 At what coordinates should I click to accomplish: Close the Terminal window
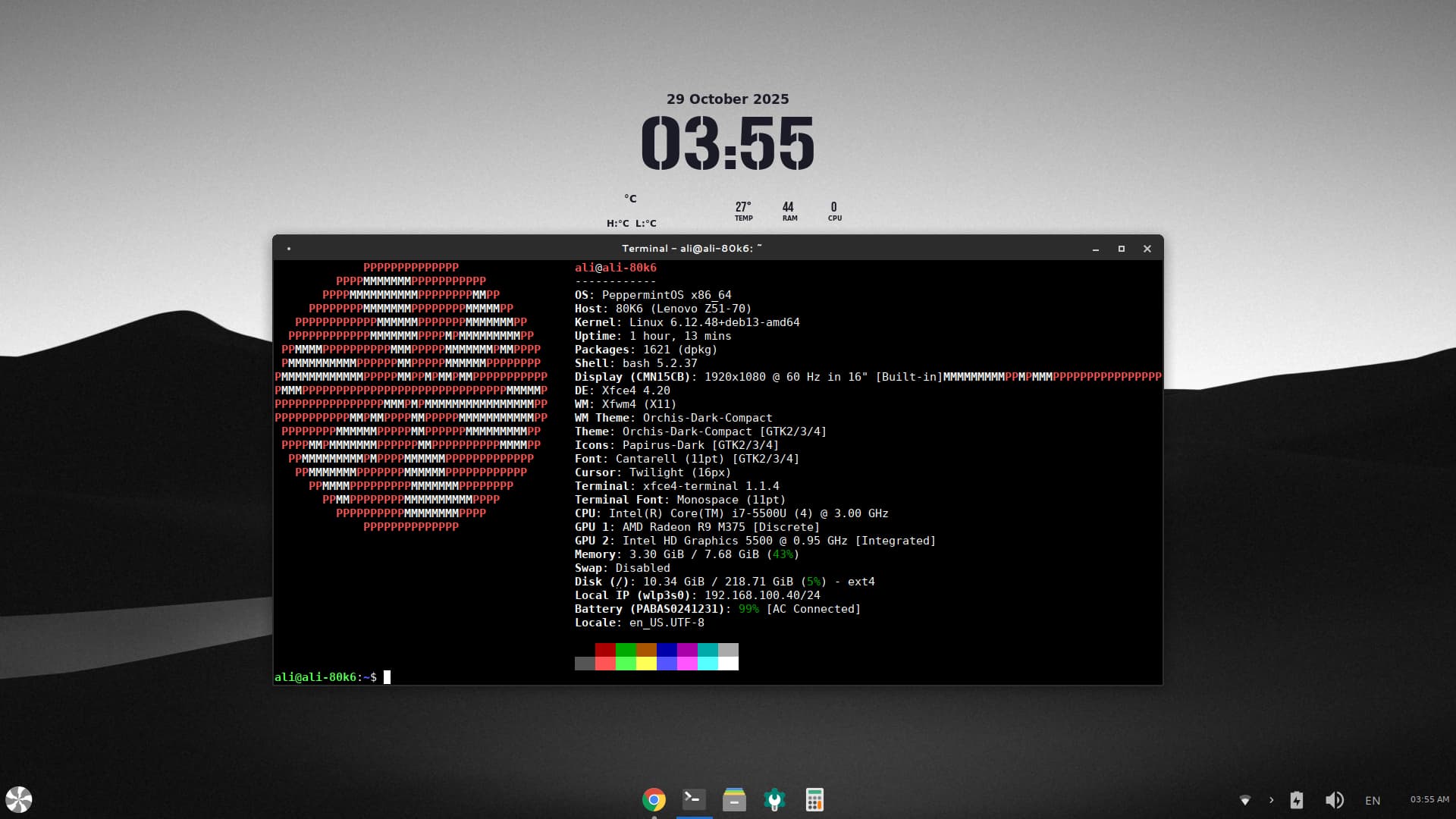tap(1147, 249)
